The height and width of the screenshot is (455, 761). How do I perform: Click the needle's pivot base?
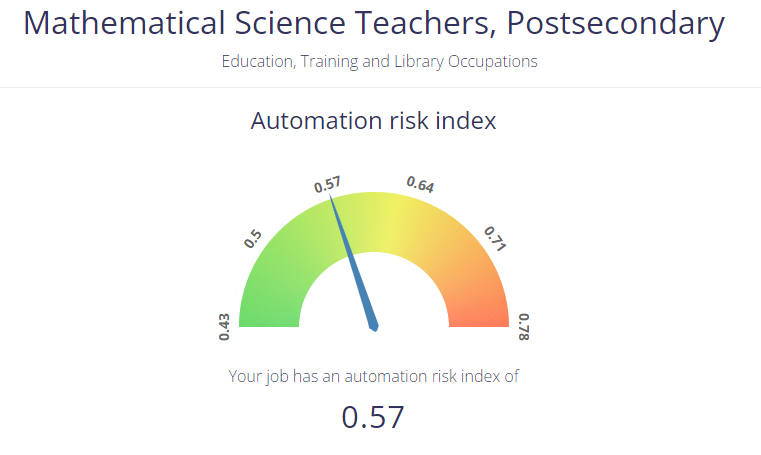374,324
